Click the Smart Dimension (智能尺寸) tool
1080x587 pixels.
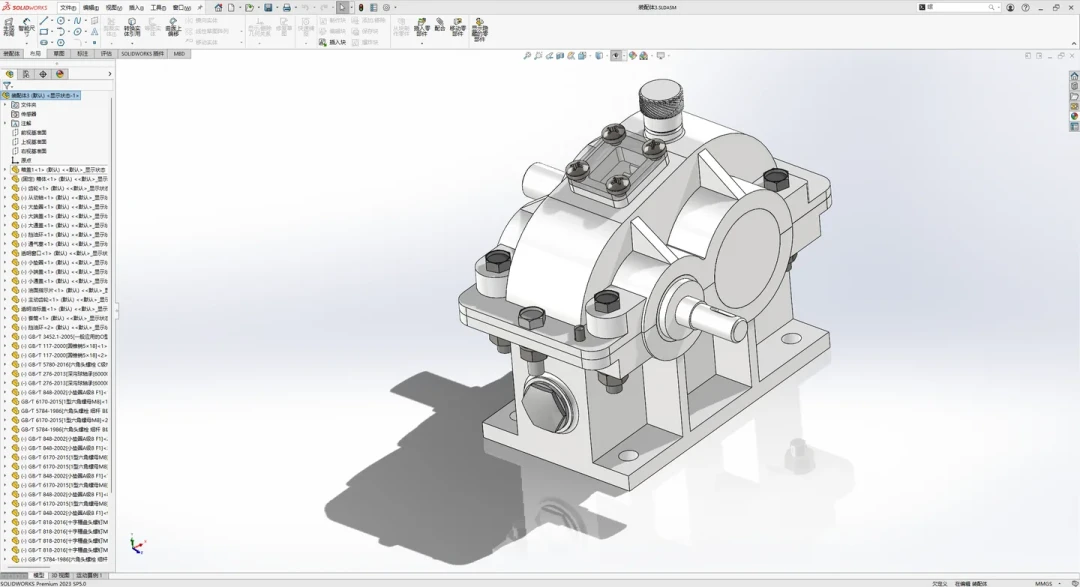[27, 27]
